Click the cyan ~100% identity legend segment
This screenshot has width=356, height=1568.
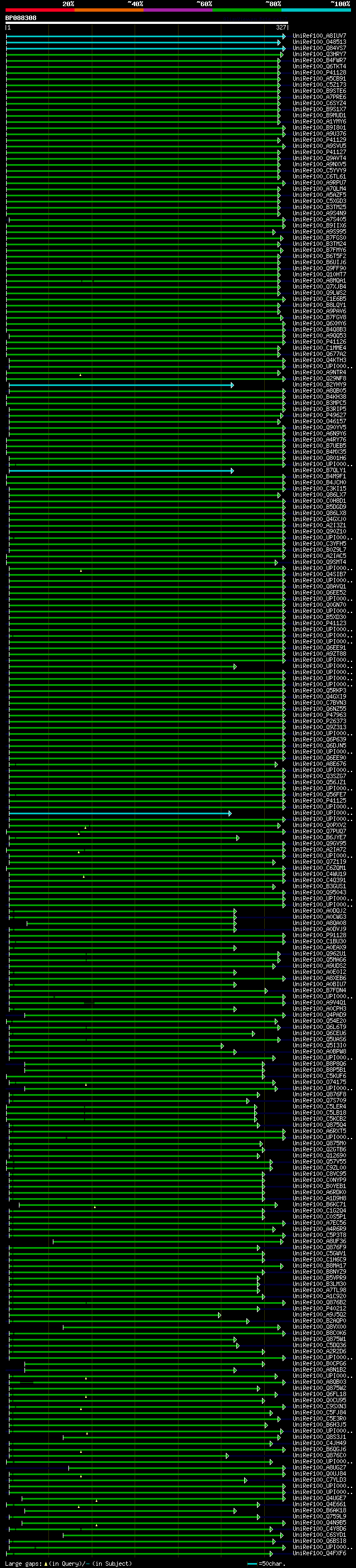(x=317, y=10)
